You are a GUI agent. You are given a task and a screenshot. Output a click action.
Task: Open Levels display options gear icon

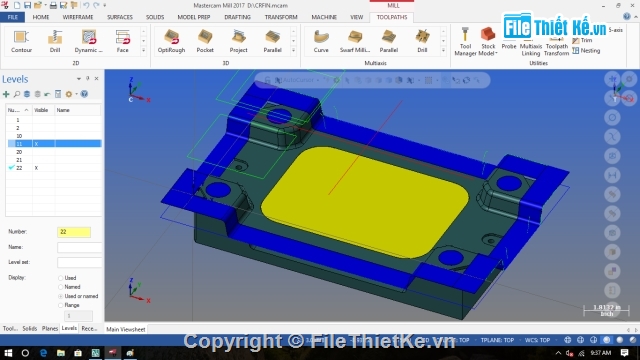point(69,94)
